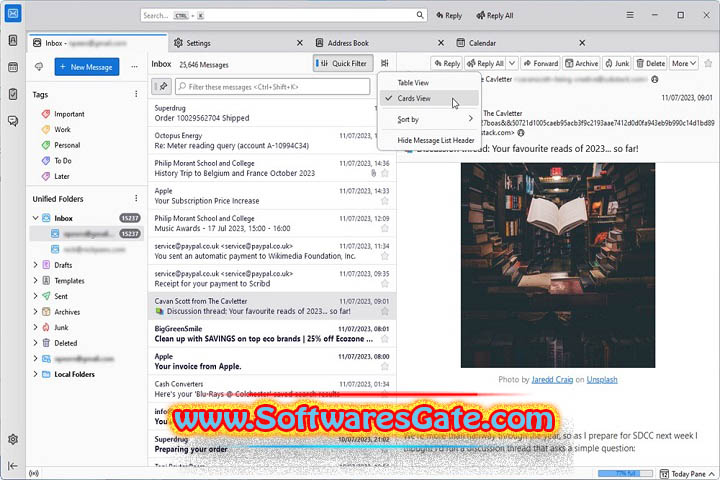Open the Address Book space icon
This screenshot has width=720, height=480.
click(x=13, y=40)
